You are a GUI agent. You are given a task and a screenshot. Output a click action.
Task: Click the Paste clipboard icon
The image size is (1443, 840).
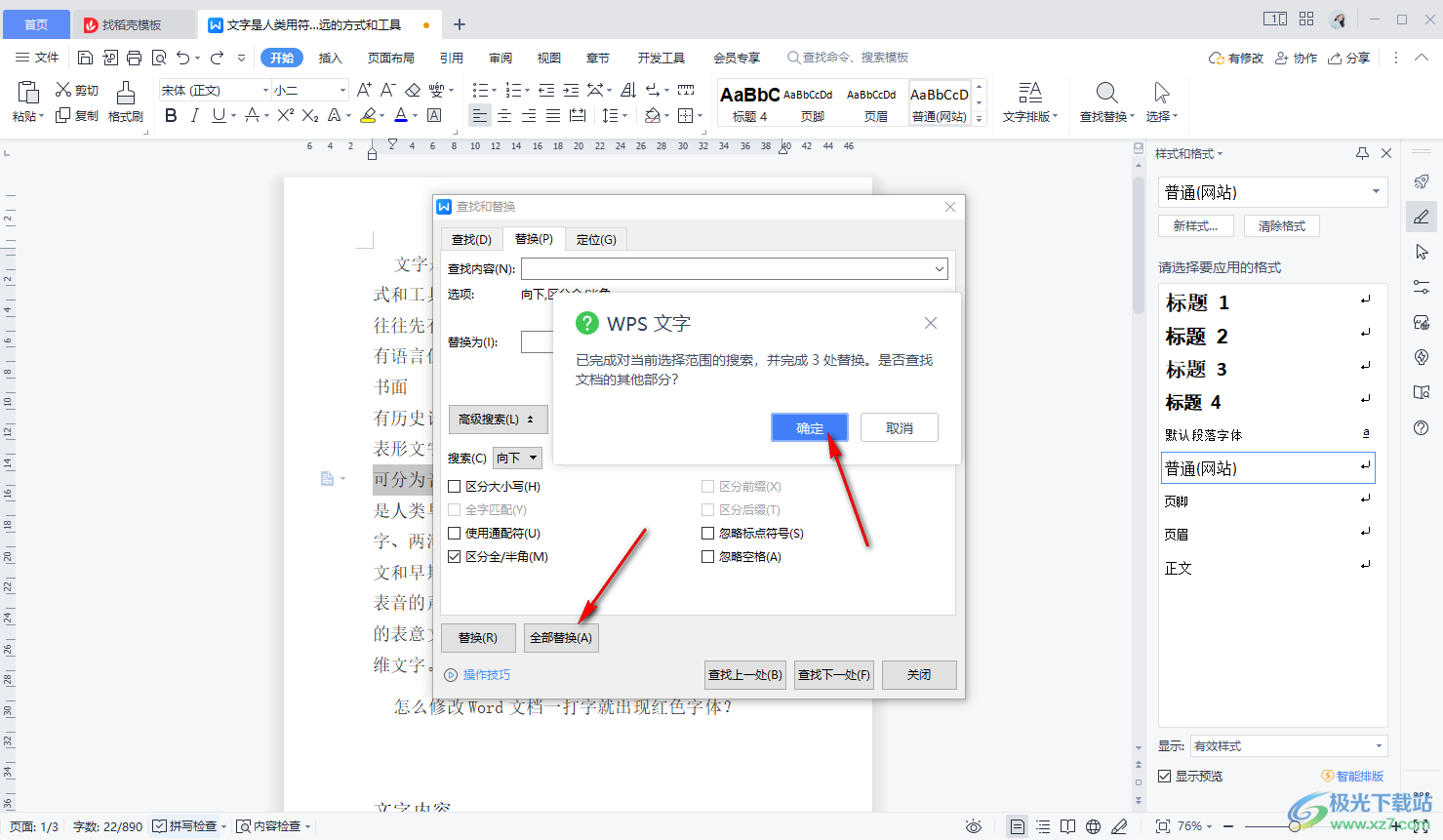coord(28,93)
